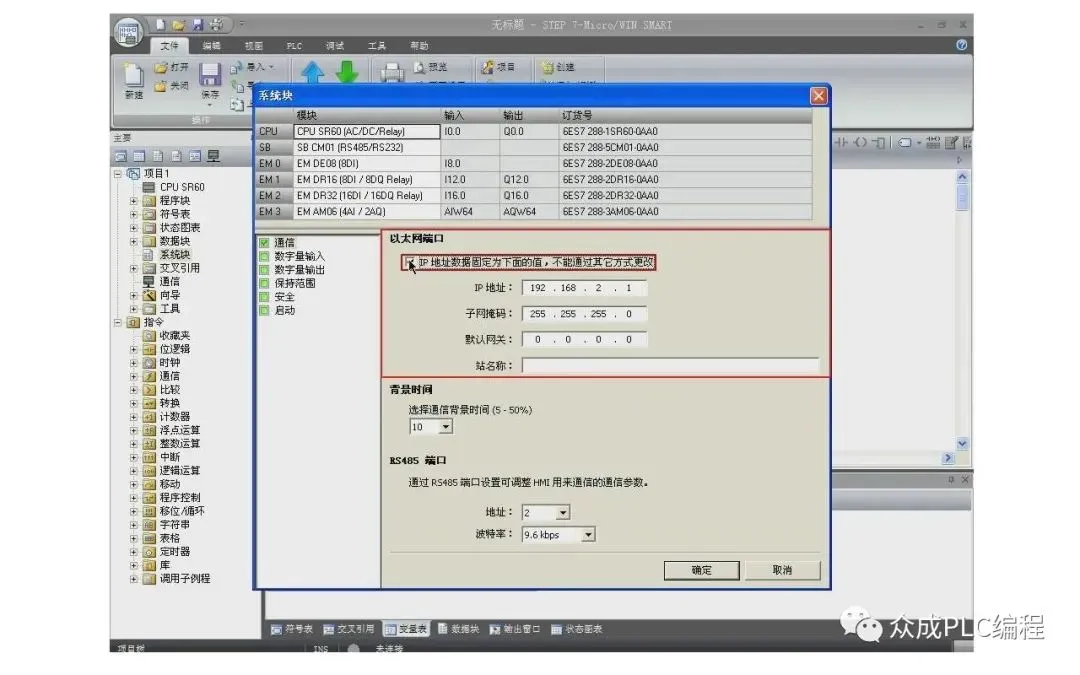Open the 编辑 ribbon tab
The width and height of the screenshot is (1080, 675).
[x=211, y=45]
